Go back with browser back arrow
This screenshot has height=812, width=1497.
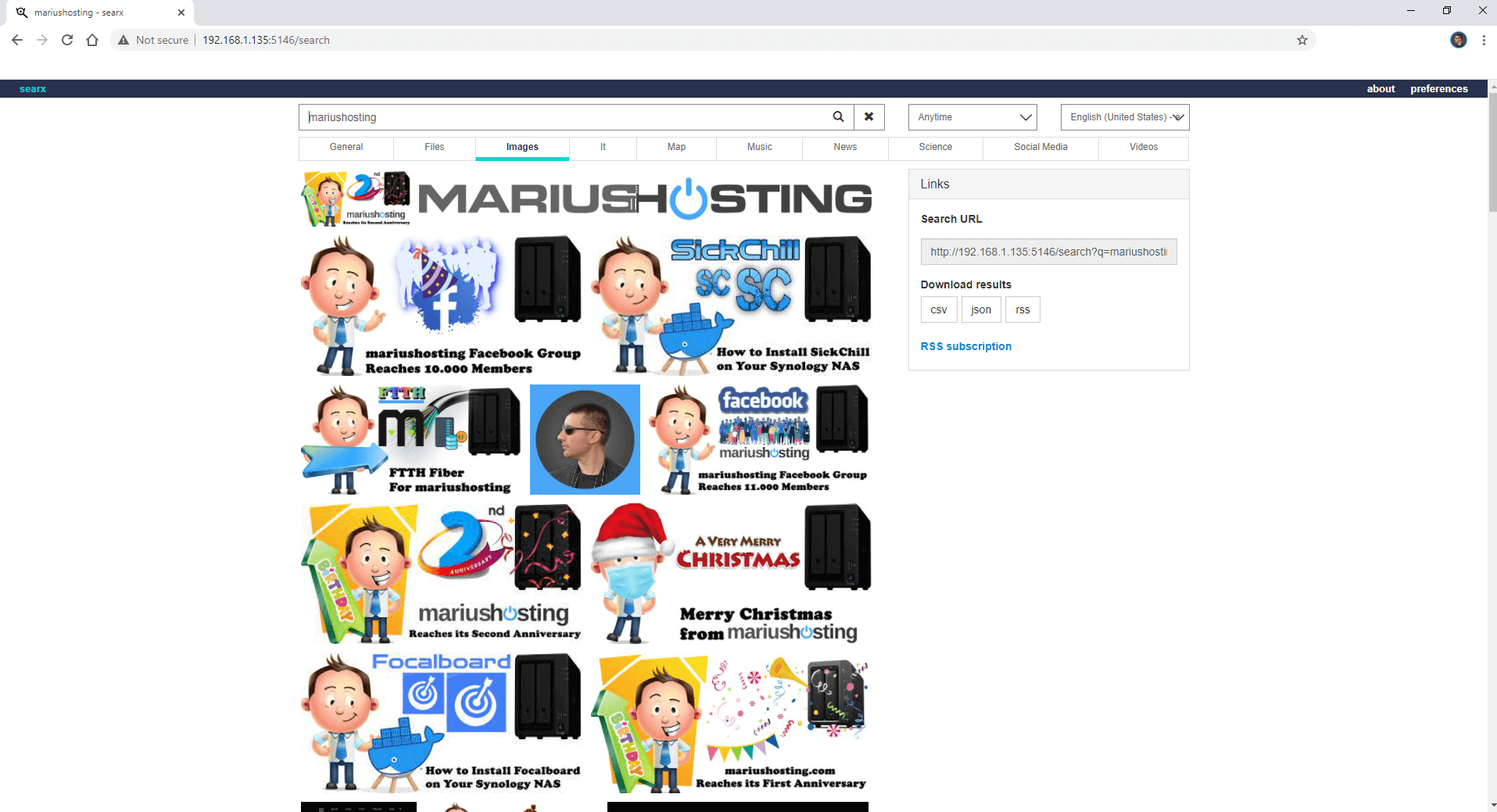click(x=17, y=40)
